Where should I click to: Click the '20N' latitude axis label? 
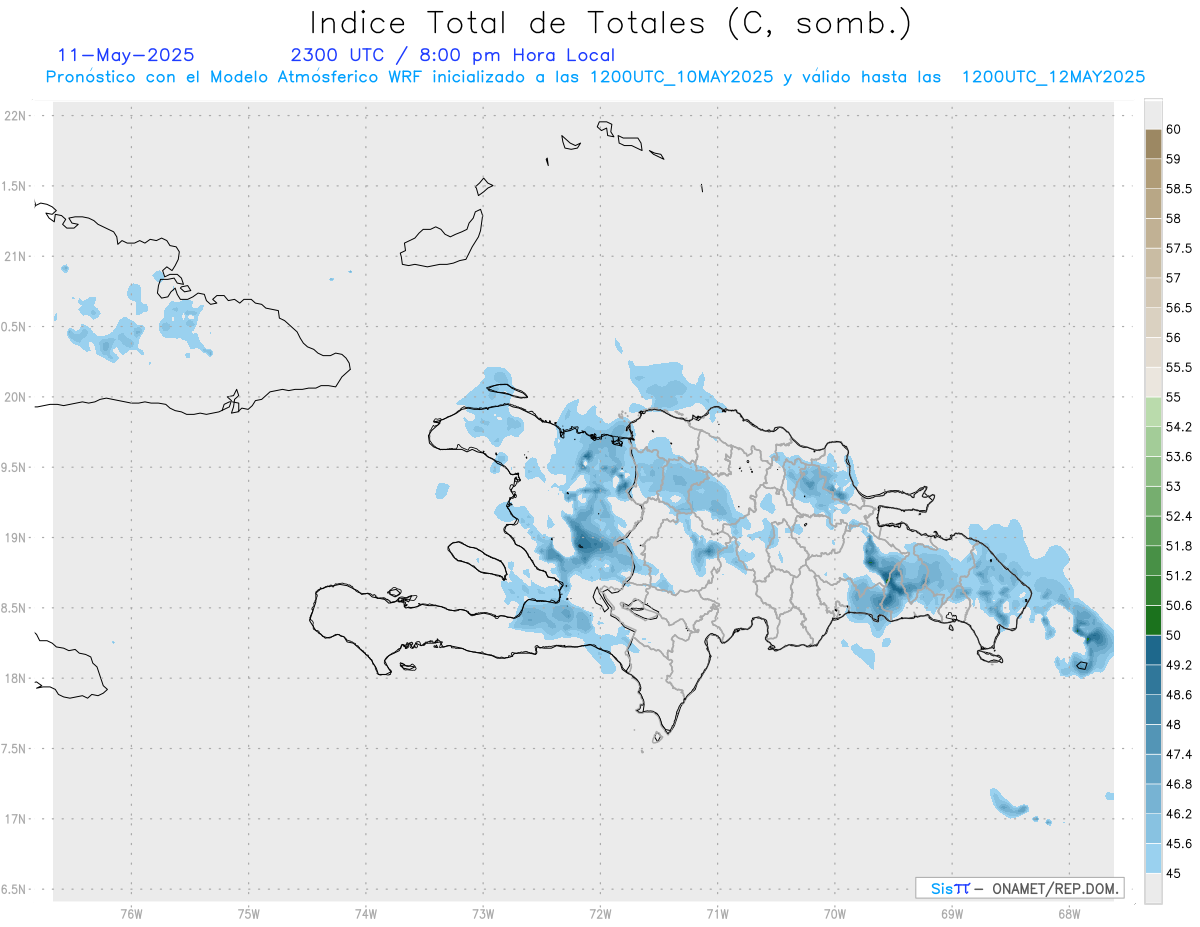tap(15, 397)
